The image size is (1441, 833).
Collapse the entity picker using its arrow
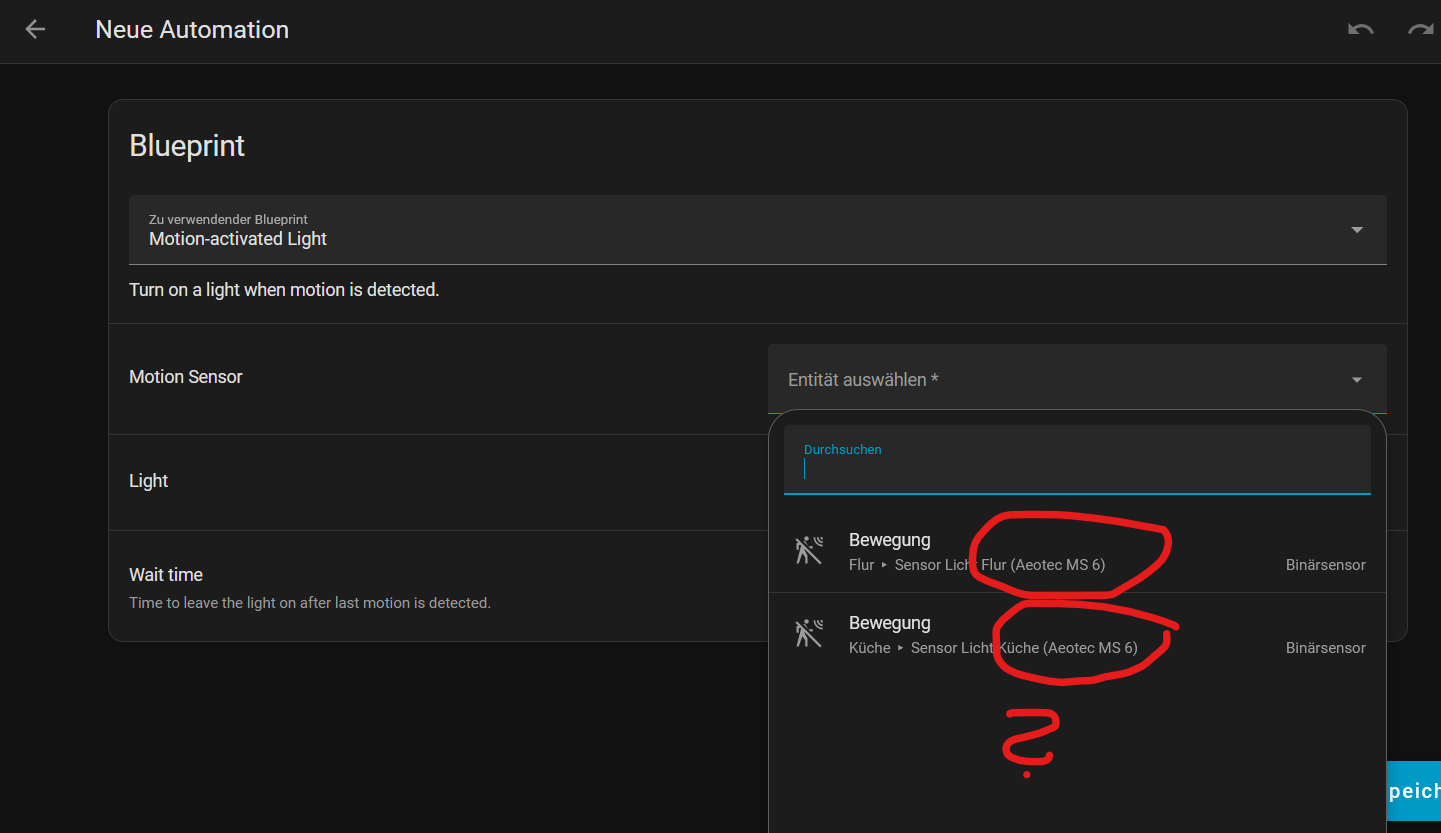(1357, 380)
